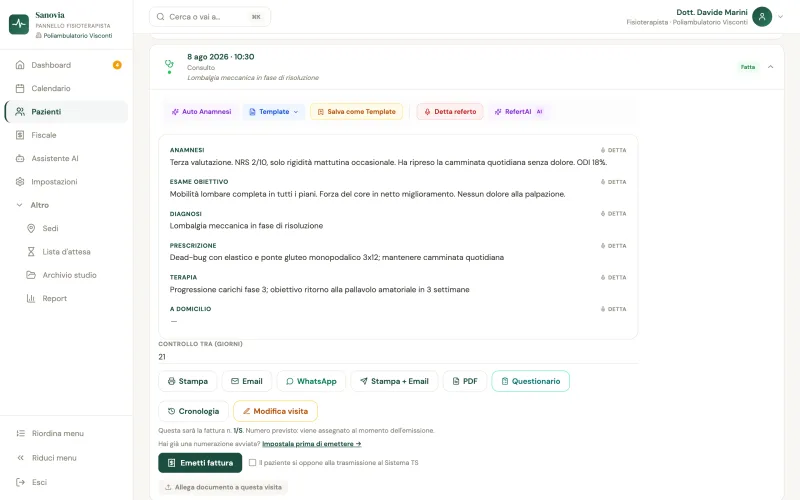Click the Esame obiettivo text line
800x500 pixels.
pyautogui.click(x=367, y=194)
